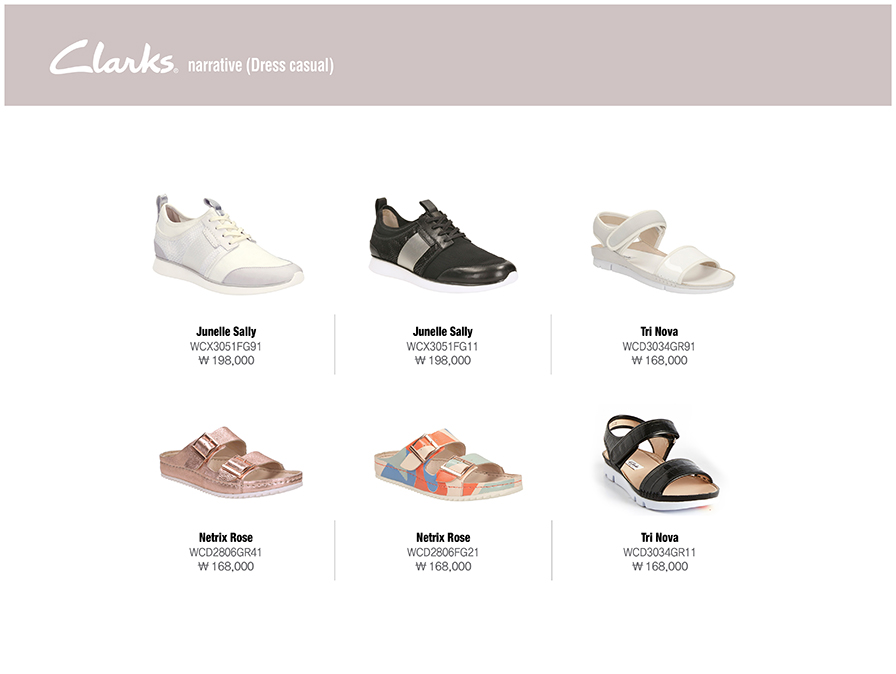Click the ₩198,000 price under WCX3051FG91
896x674 pixels.
click(x=226, y=360)
